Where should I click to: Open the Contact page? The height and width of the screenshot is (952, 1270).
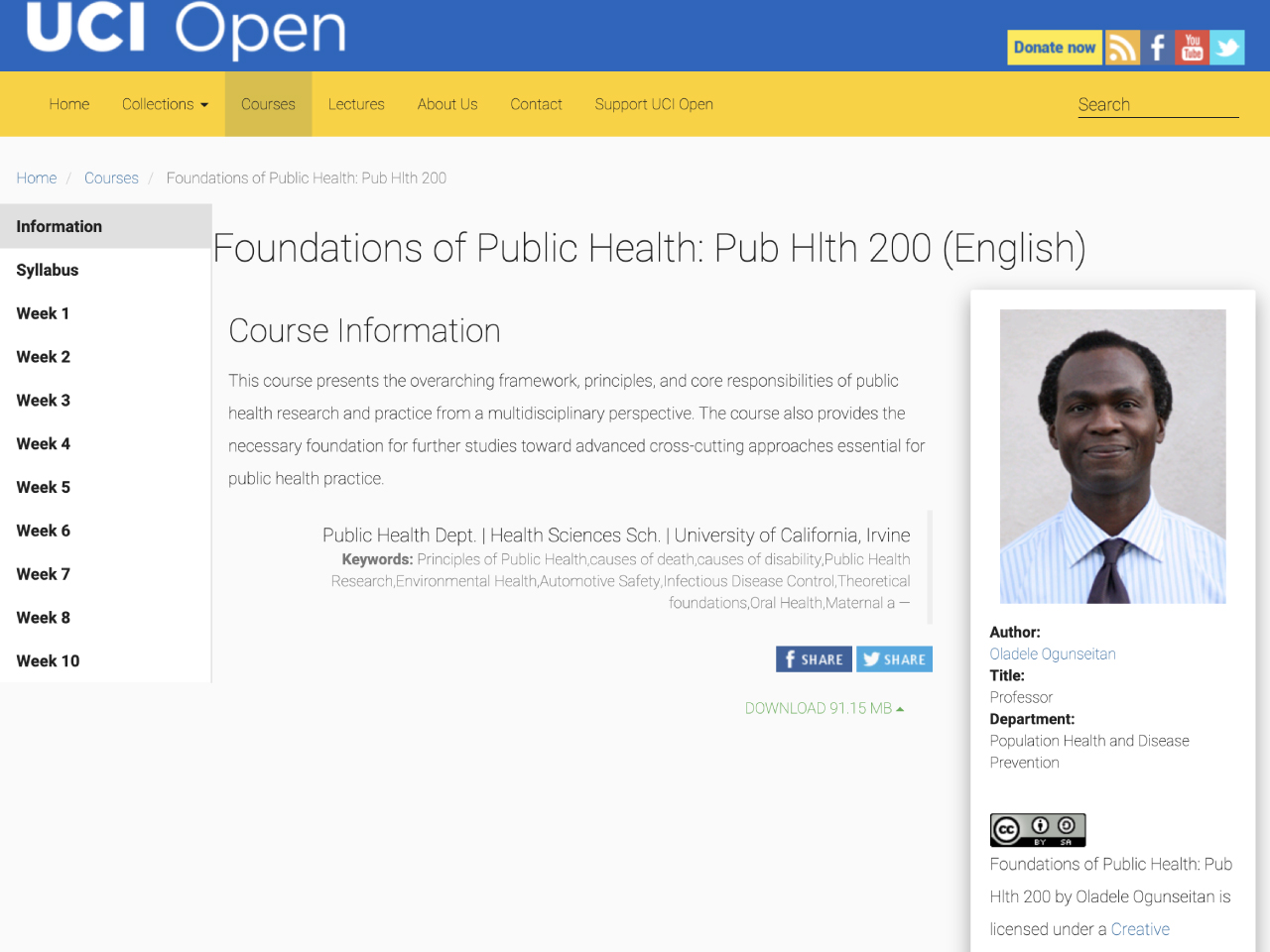coord(536,104)
